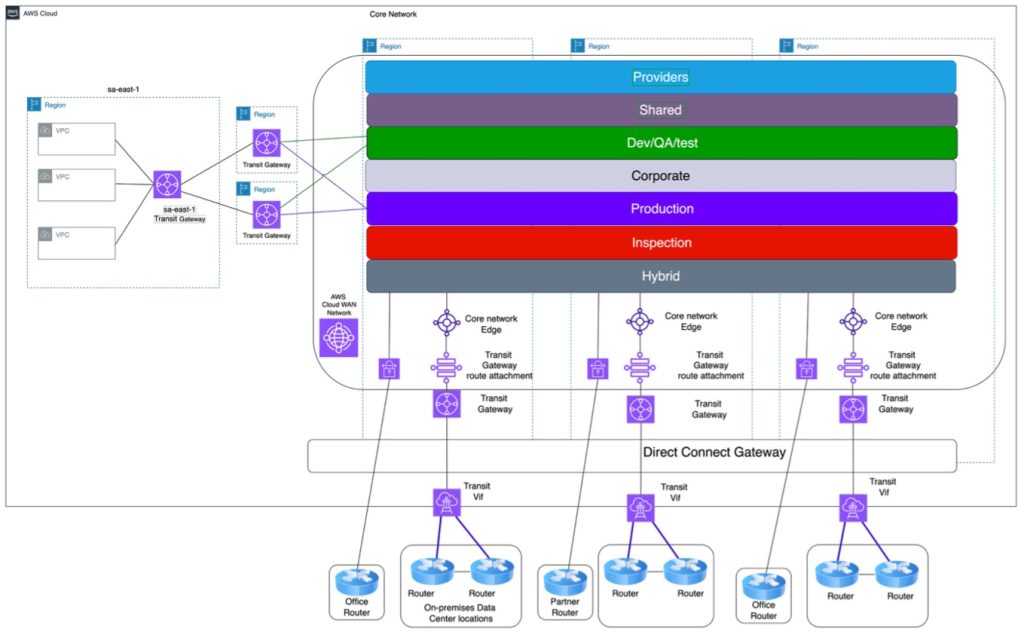Image resolution: width=1024 pixels, height=637 pixels.
Task: Select the purple Production color bar
Action: [661, 209]
